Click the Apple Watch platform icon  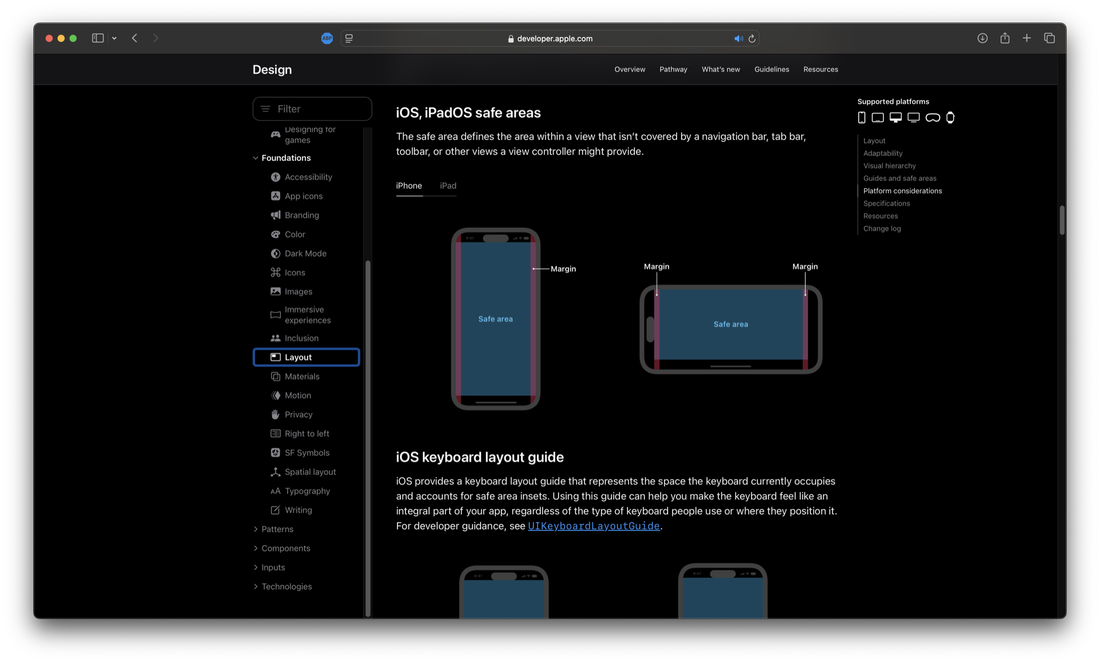[950, 117]
